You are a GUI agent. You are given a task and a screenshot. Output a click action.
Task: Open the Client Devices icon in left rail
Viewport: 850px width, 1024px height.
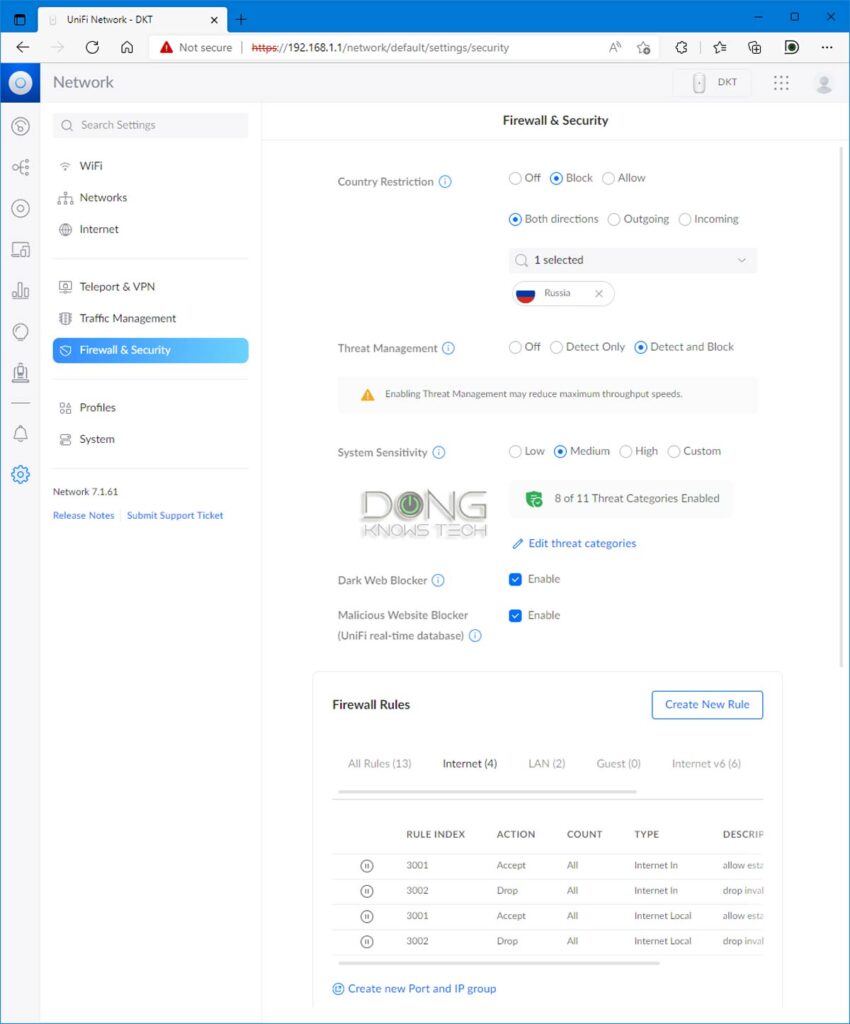click(20, 249)
